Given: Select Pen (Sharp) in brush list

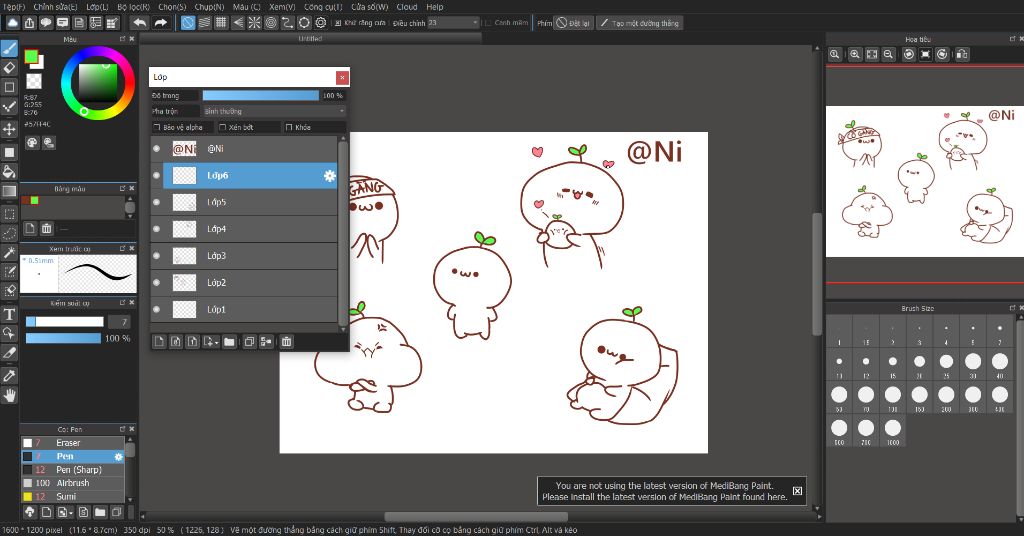Looking at the screenshot, I should click(x=72, y=470).
